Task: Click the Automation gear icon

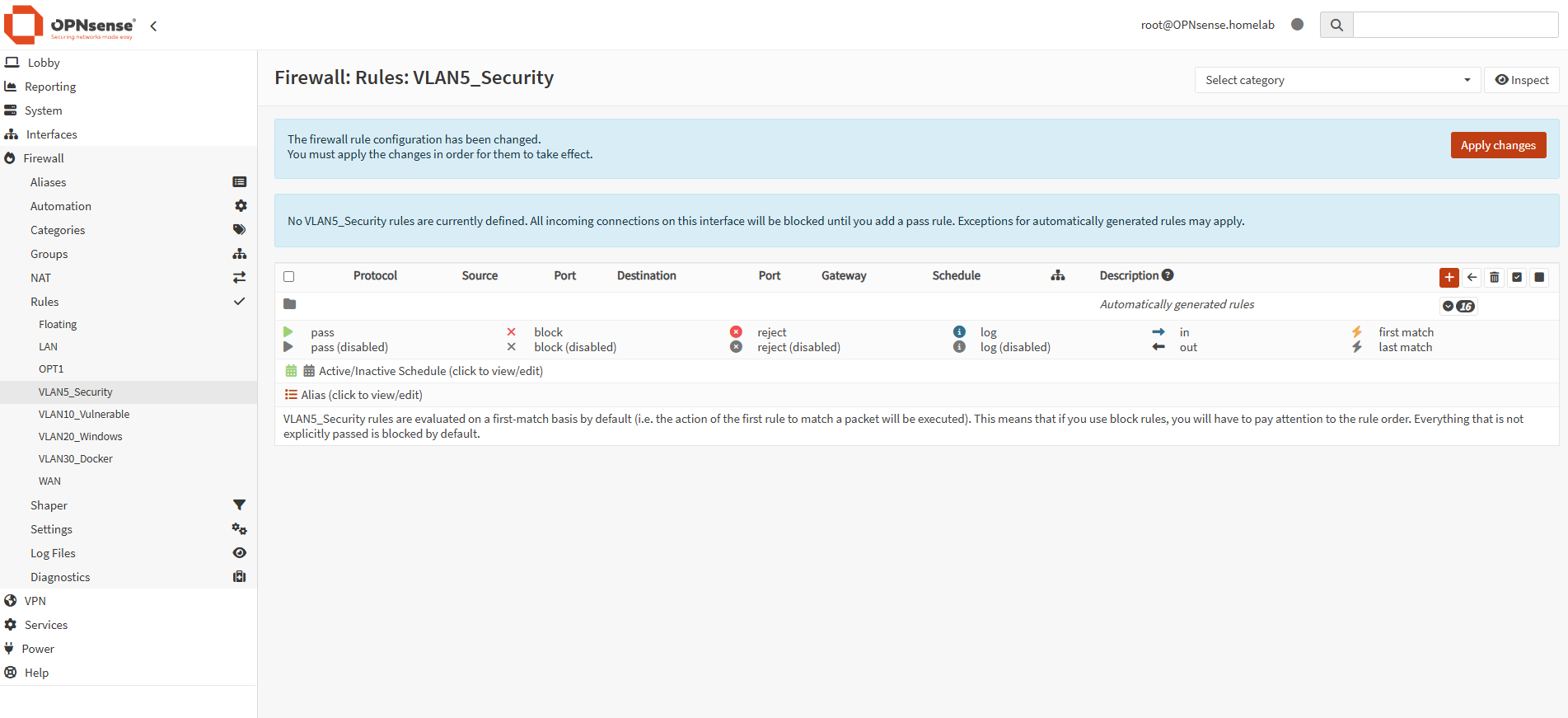Action: (241, 206)
